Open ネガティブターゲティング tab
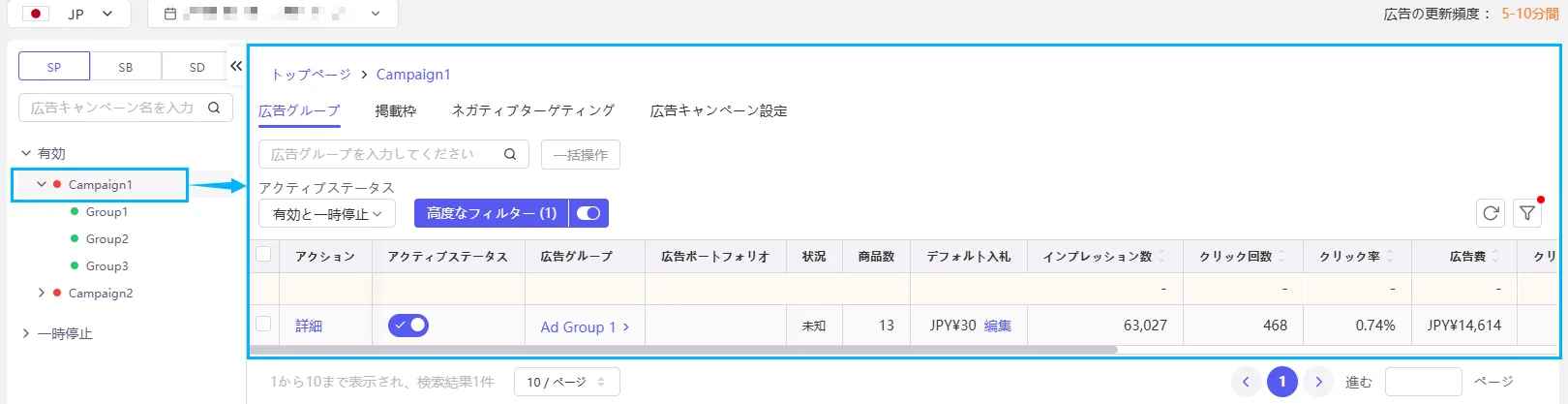Viewport: 1568px width, 404px height. pos(533,110)
